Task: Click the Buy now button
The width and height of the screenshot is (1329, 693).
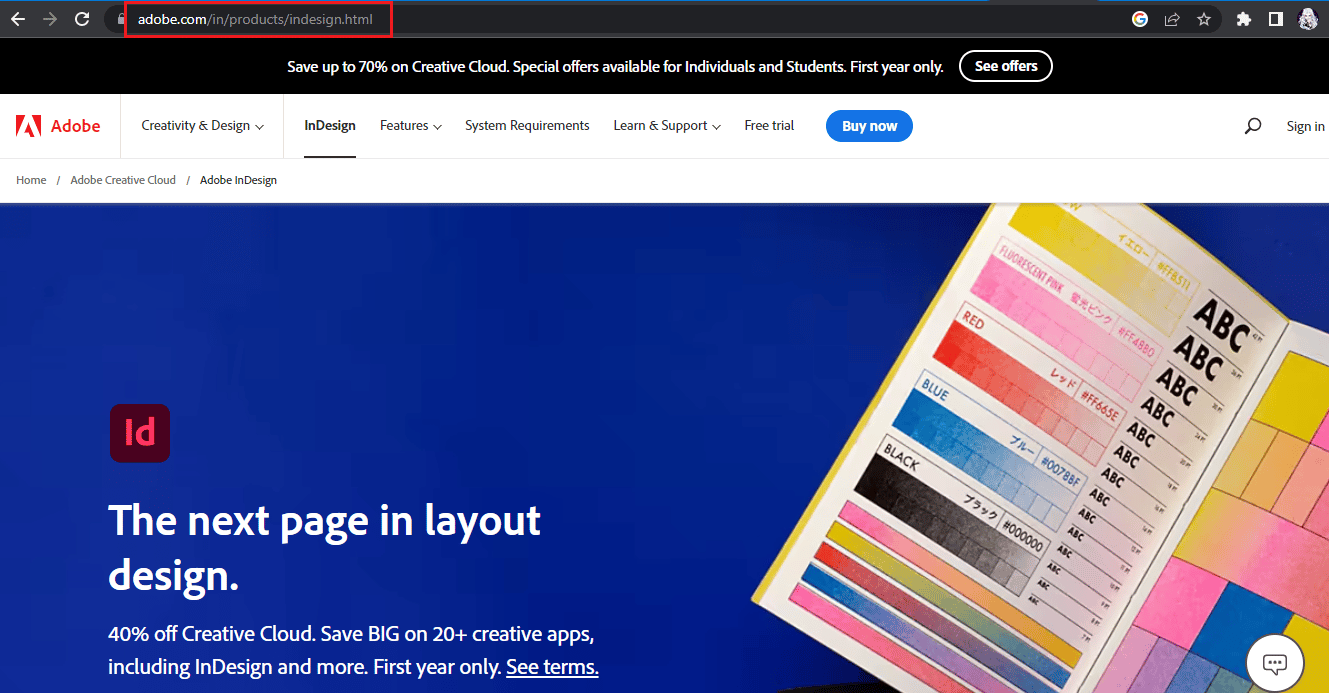Action: [x=869, y=126]
